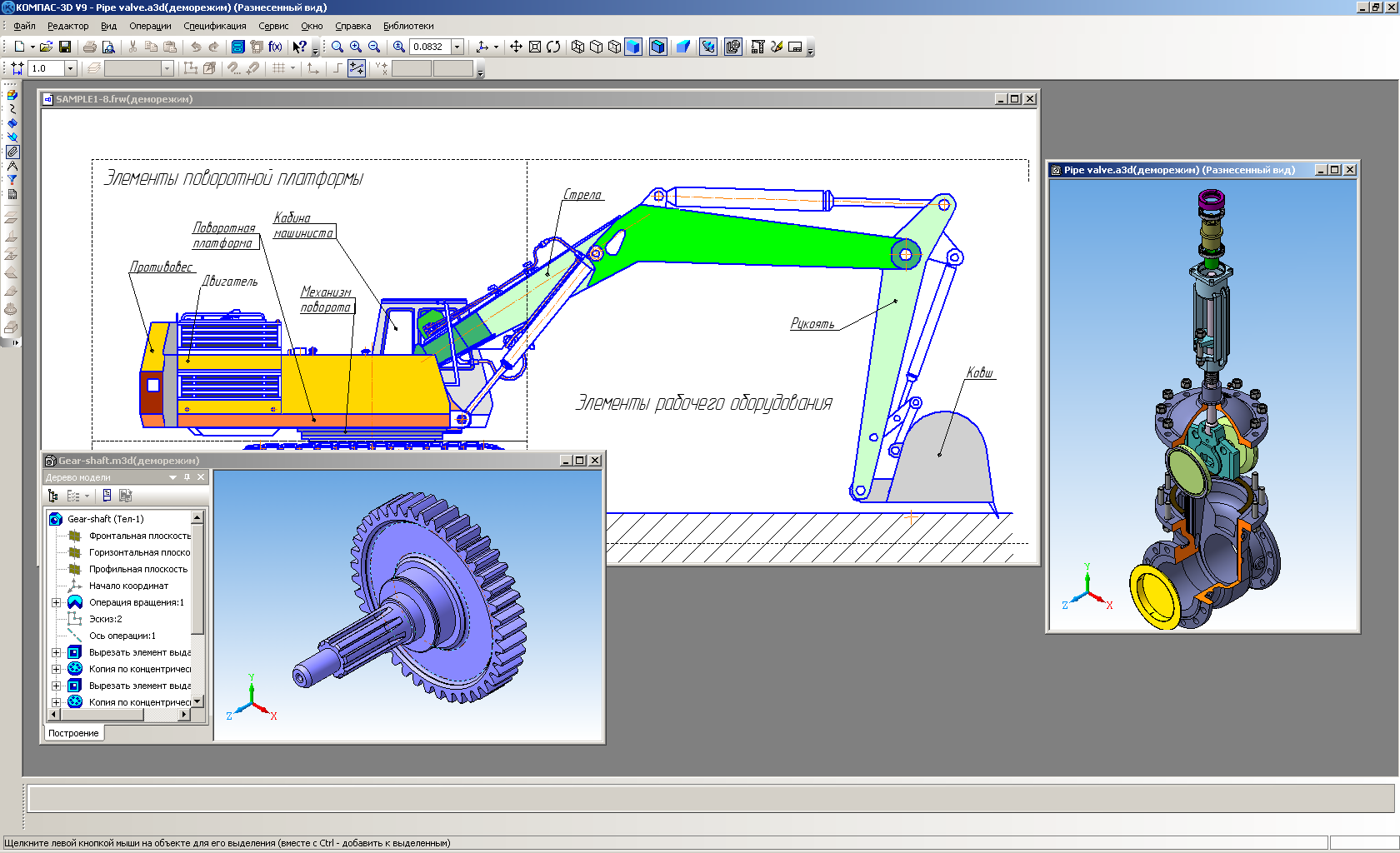The image size is (1400, 853).
Task: Select the Rotate view tool
Action: point(553,47)
